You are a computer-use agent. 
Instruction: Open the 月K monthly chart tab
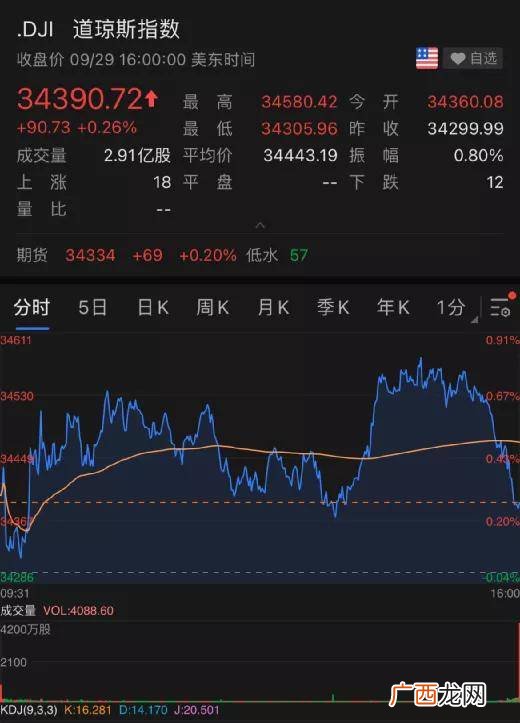tap(273, 307)
